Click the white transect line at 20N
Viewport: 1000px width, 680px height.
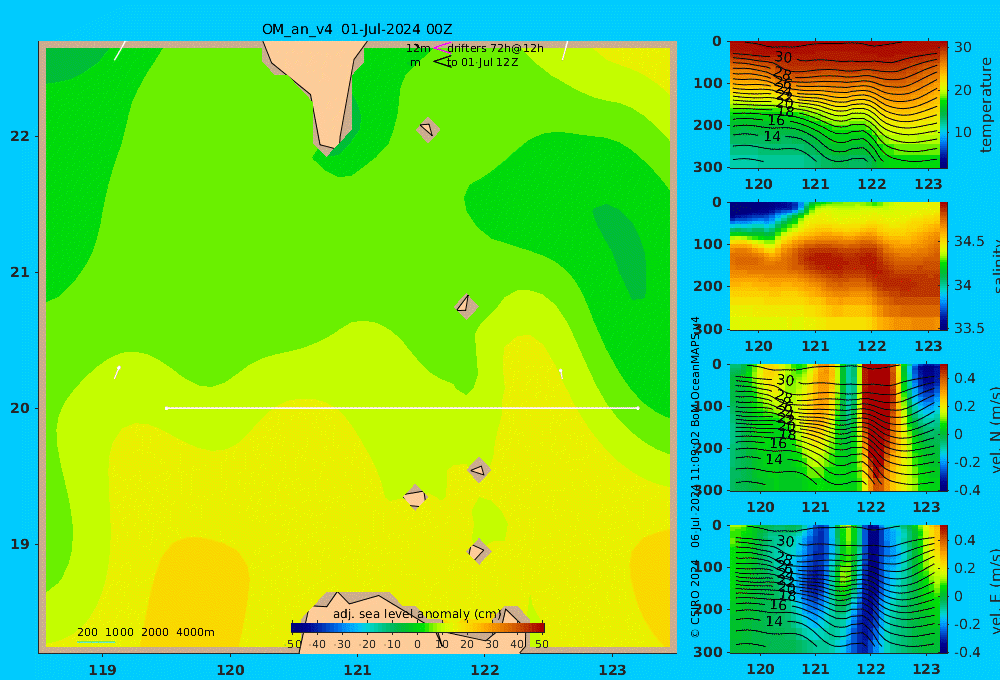point(402,408)
